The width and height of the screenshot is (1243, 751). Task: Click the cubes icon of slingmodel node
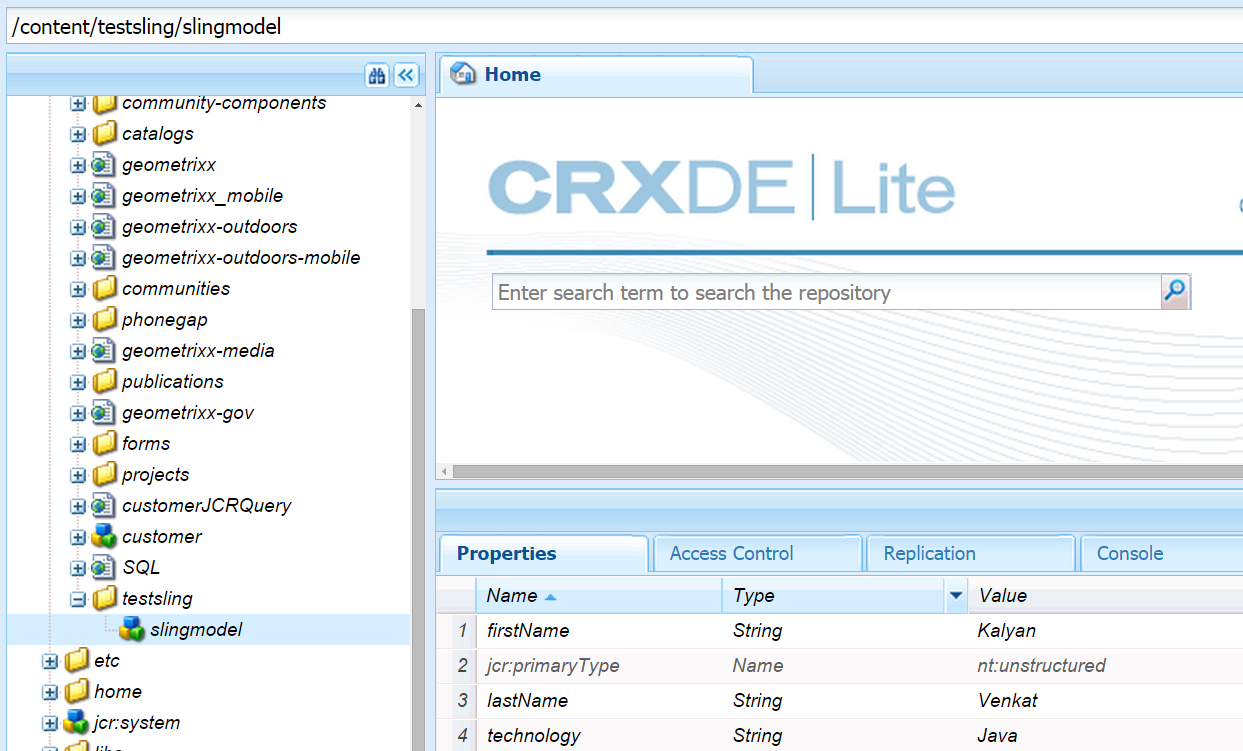point(132,629)
